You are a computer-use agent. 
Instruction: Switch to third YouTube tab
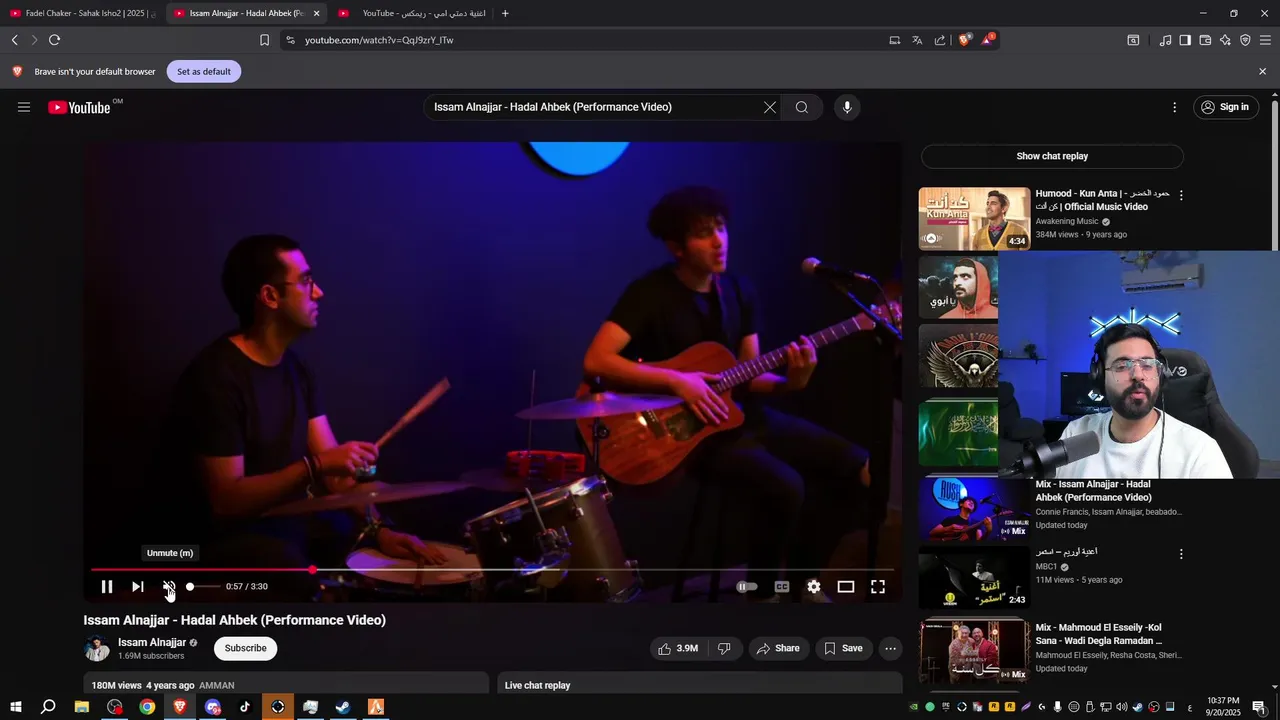412,13
